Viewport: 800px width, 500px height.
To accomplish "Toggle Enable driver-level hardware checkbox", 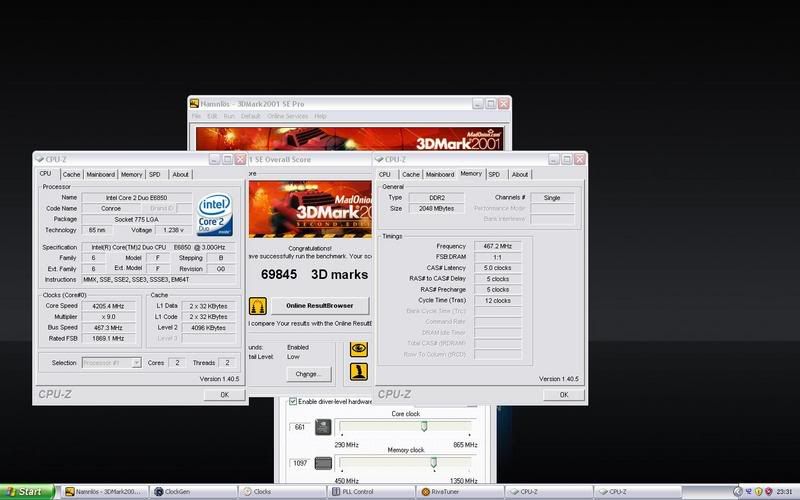I will [293, 402].
